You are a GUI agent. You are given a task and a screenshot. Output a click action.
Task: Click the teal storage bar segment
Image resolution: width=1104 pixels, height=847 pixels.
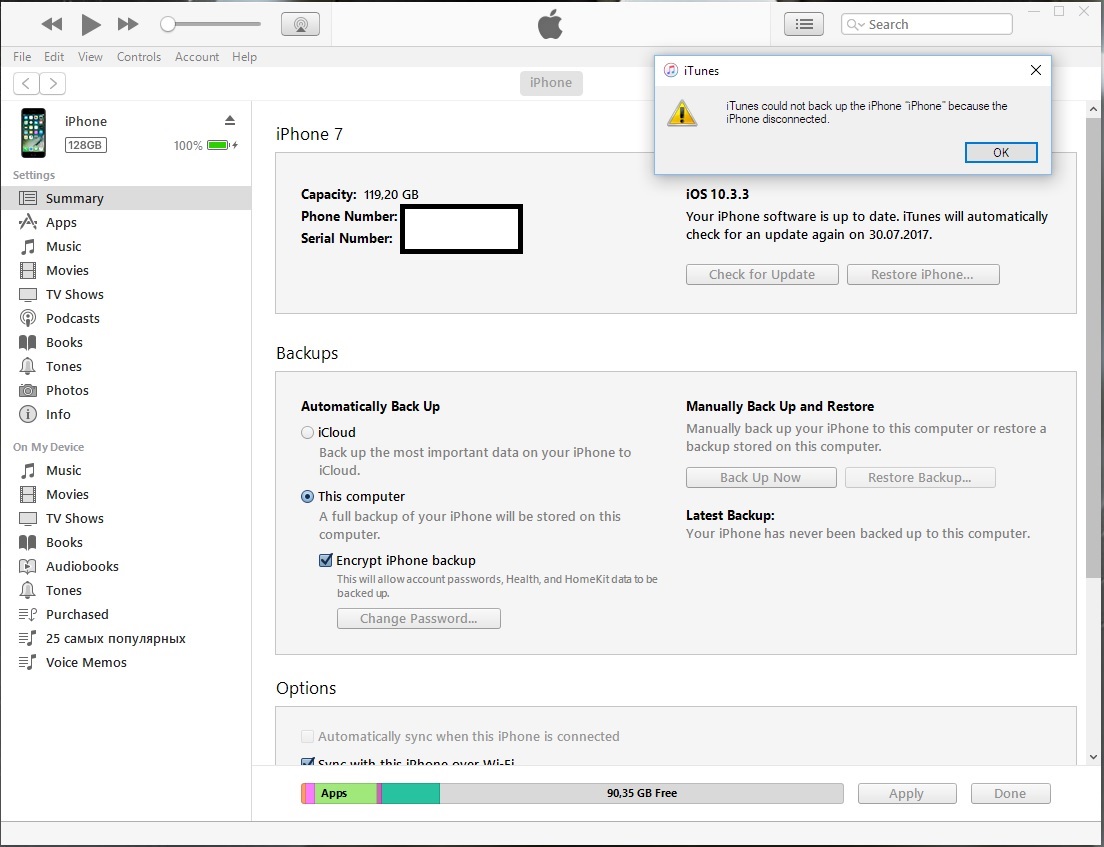[x=410, y=793]
